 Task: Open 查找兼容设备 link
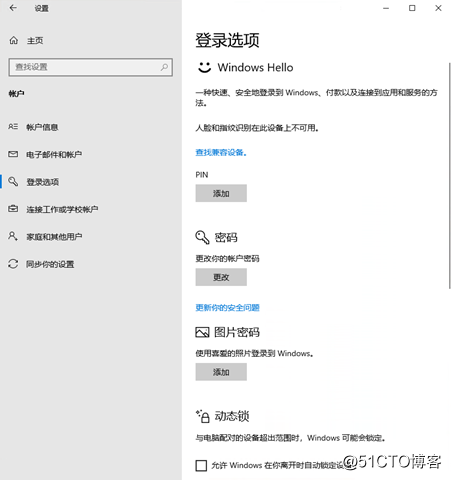pyautogui.click(x=221, y=152)
